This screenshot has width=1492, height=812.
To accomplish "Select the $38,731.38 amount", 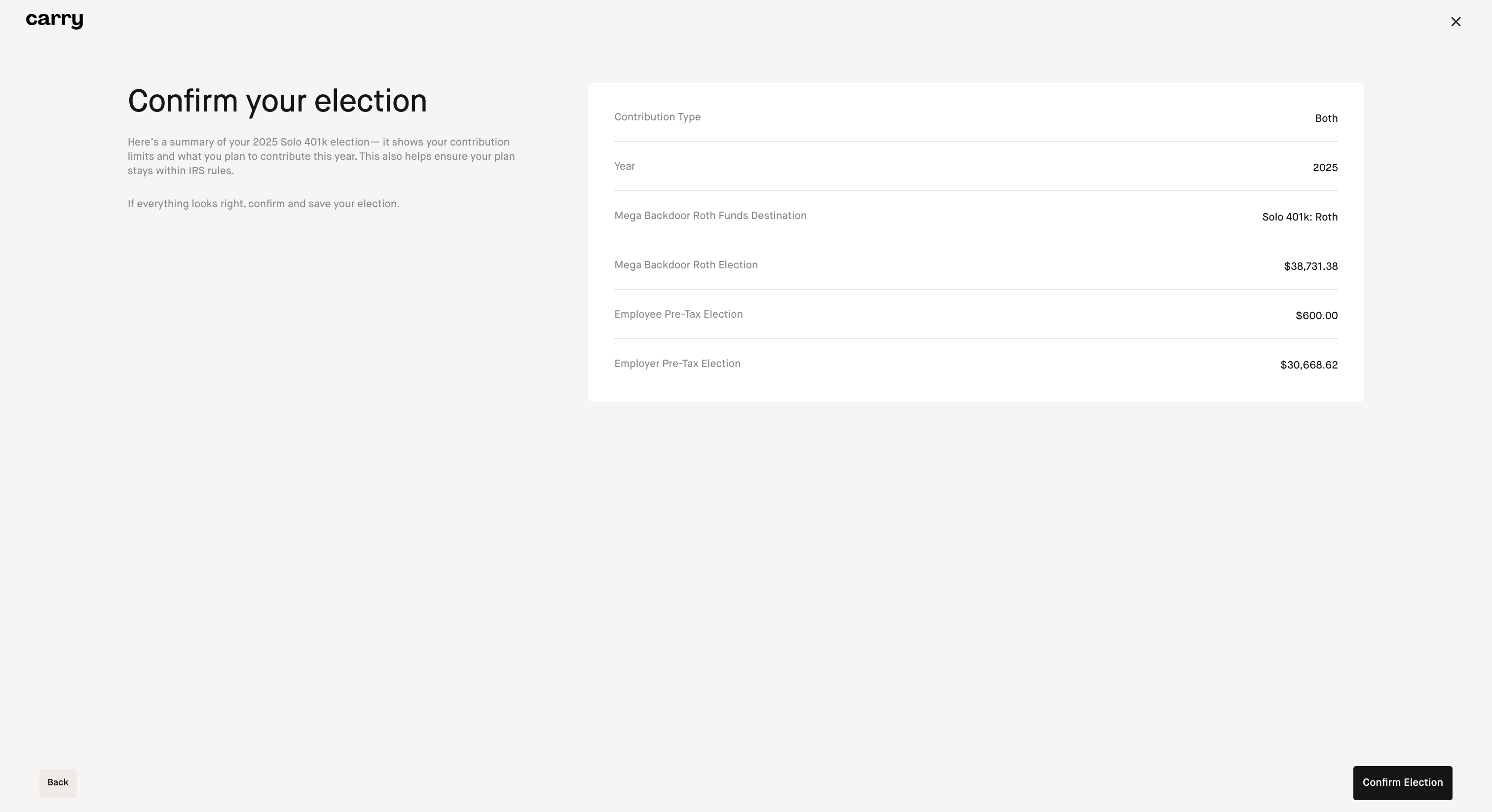I will point(1310,266).
